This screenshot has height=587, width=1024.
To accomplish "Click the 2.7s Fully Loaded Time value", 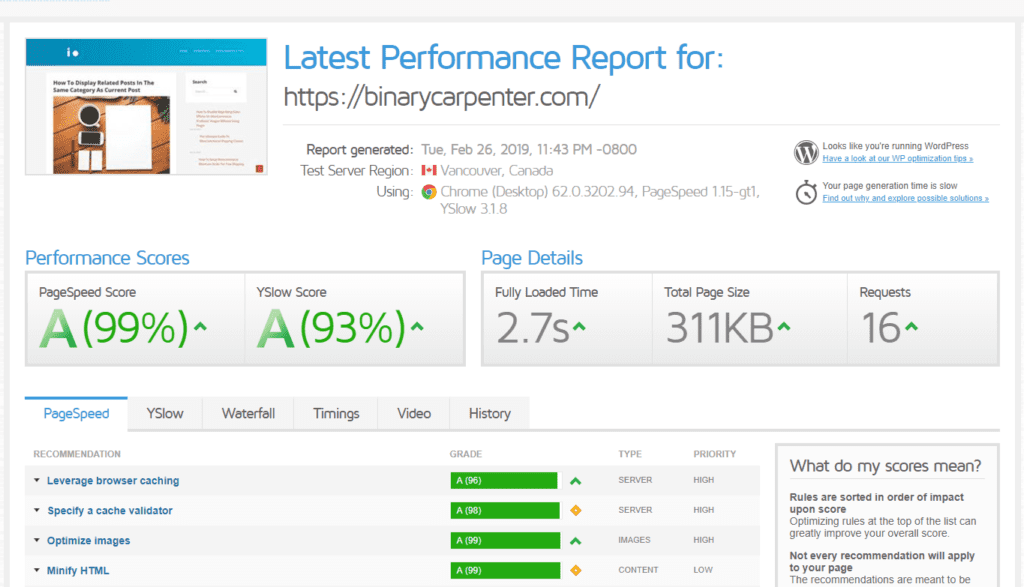I will [532, 327].
